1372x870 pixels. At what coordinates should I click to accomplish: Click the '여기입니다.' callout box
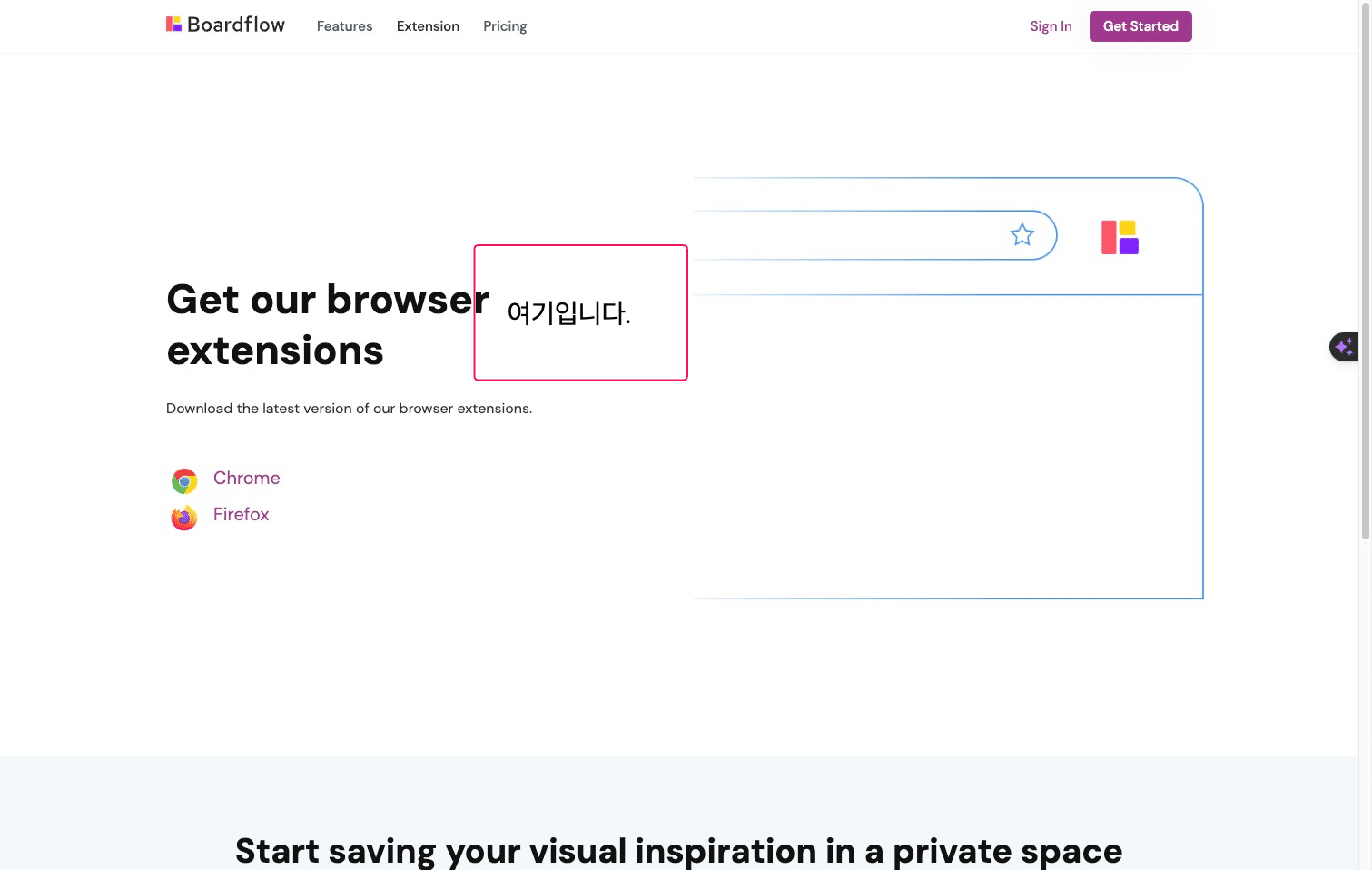point(580,312)
